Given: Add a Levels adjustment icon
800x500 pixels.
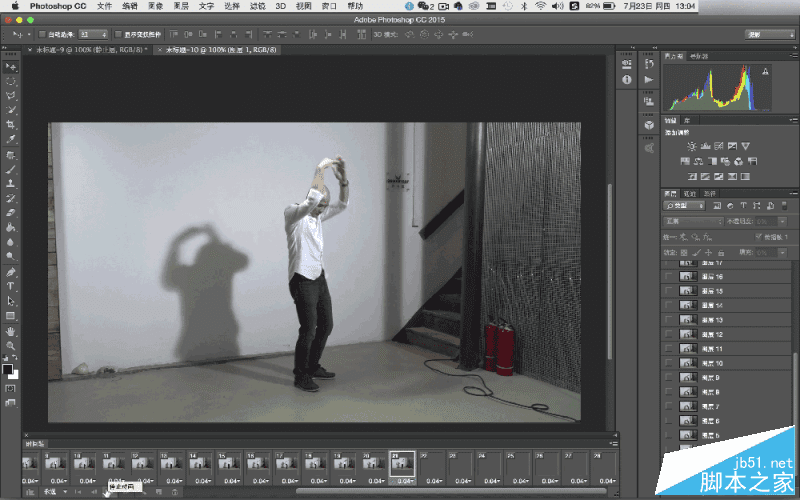Looking at the screenshot, I should [706, 146].
